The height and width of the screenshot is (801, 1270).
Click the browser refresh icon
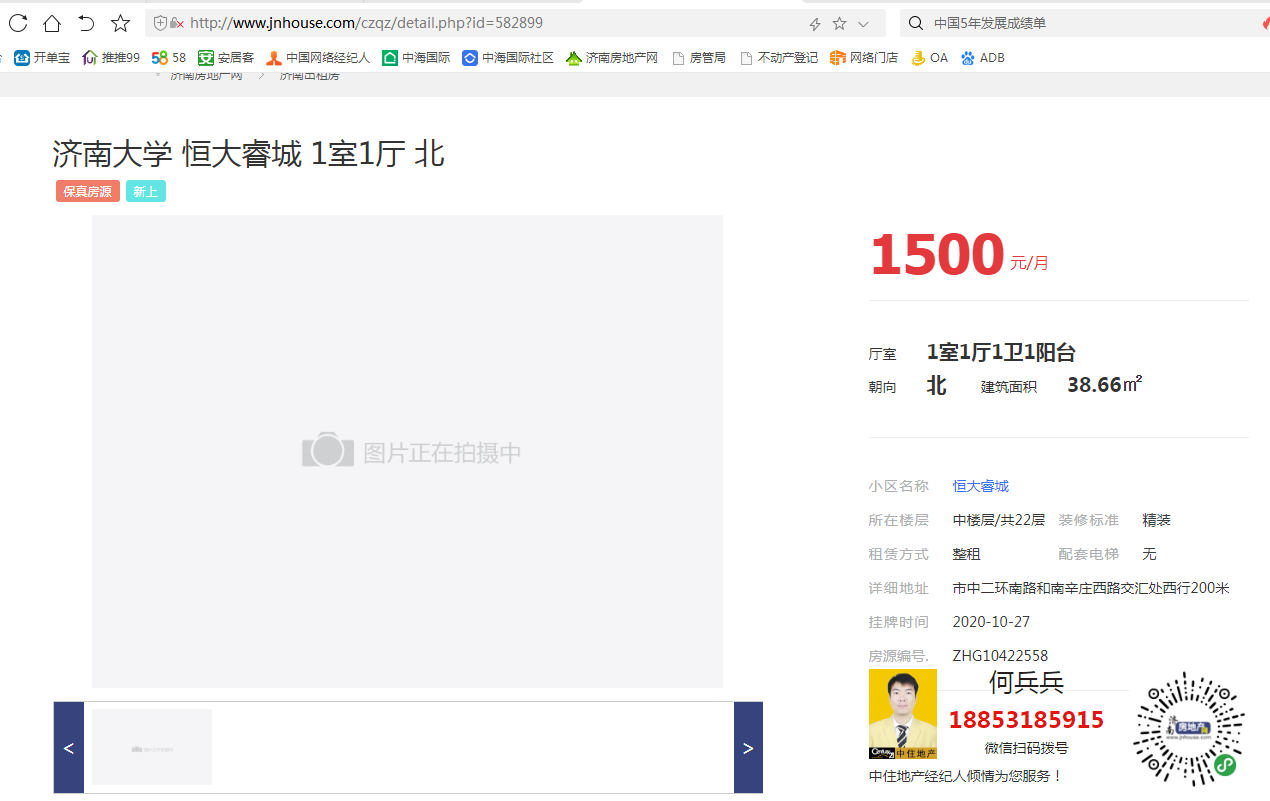coord(18,23)
